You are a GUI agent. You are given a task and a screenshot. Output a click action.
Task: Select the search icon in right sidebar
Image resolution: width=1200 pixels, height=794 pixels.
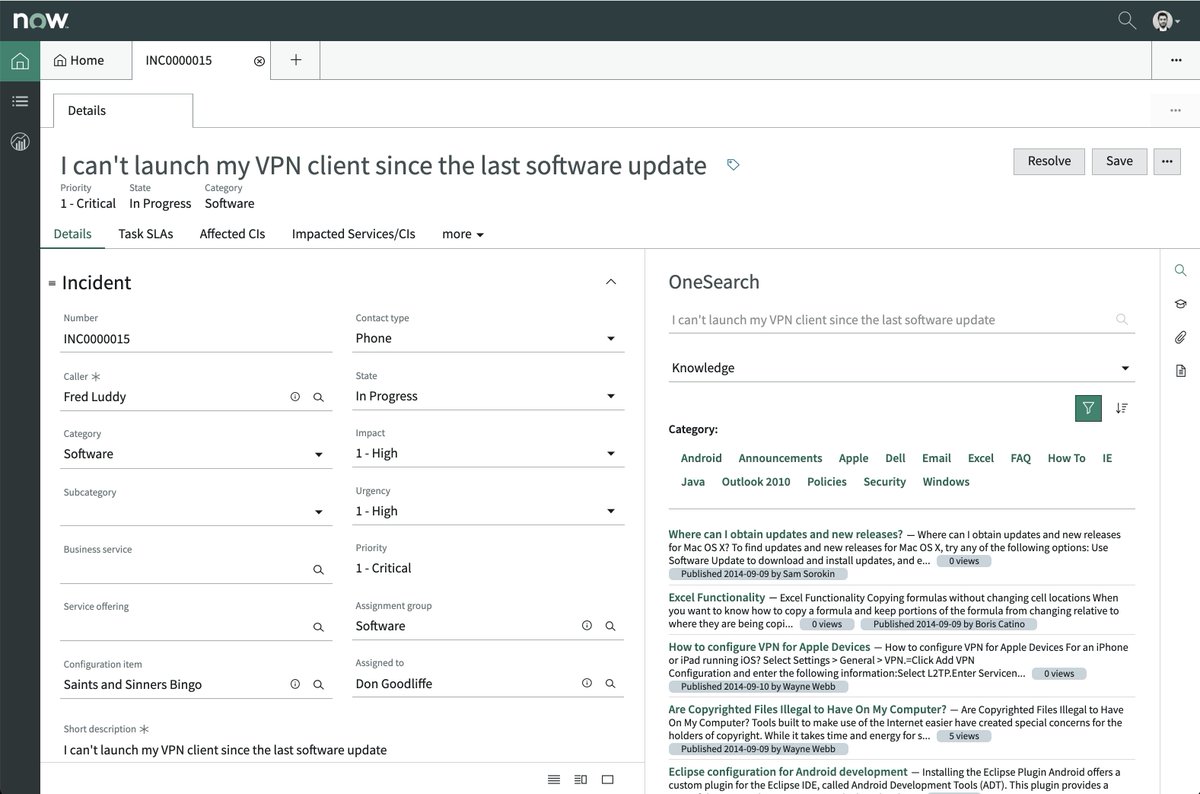pos(1180,270)
